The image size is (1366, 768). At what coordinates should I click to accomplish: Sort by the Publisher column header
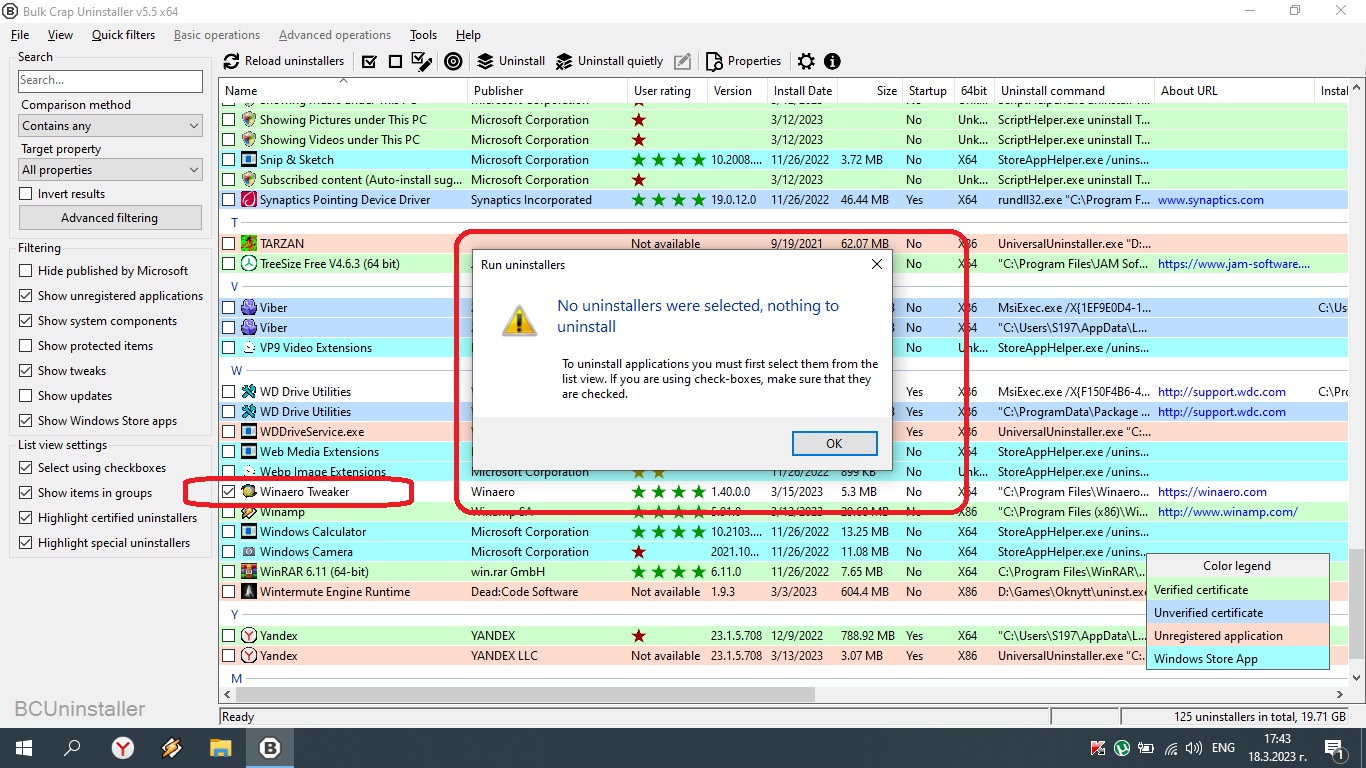tap(548, 91)
